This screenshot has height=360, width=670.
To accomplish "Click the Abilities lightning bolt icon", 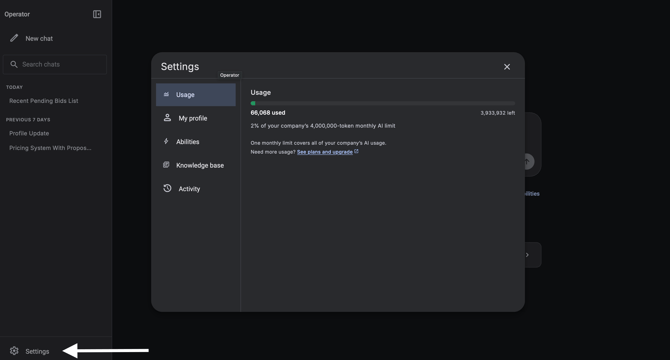I will pos(166,141).
